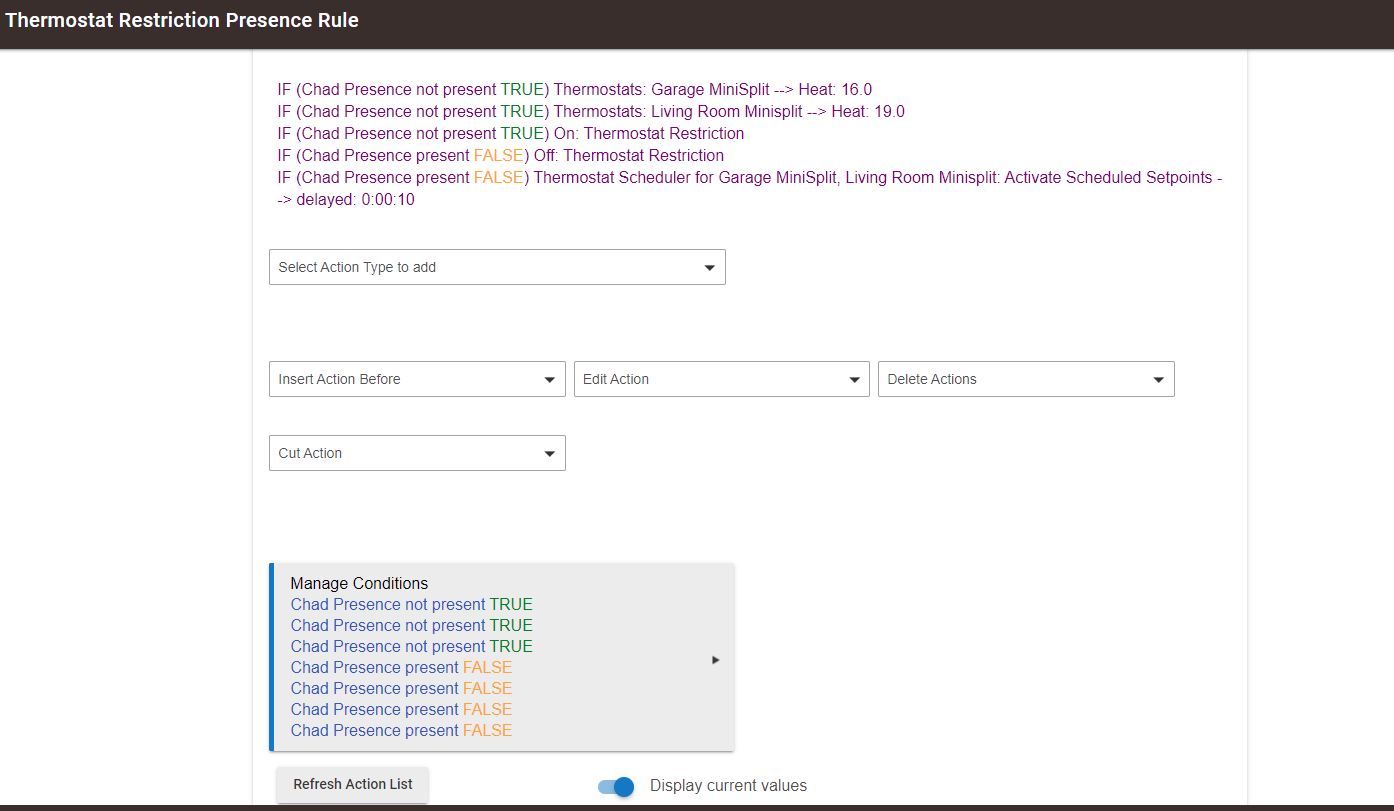This screenshot has height=811, width=1394.
Task: Open the Cut Action dropdown
Action: 417,453
